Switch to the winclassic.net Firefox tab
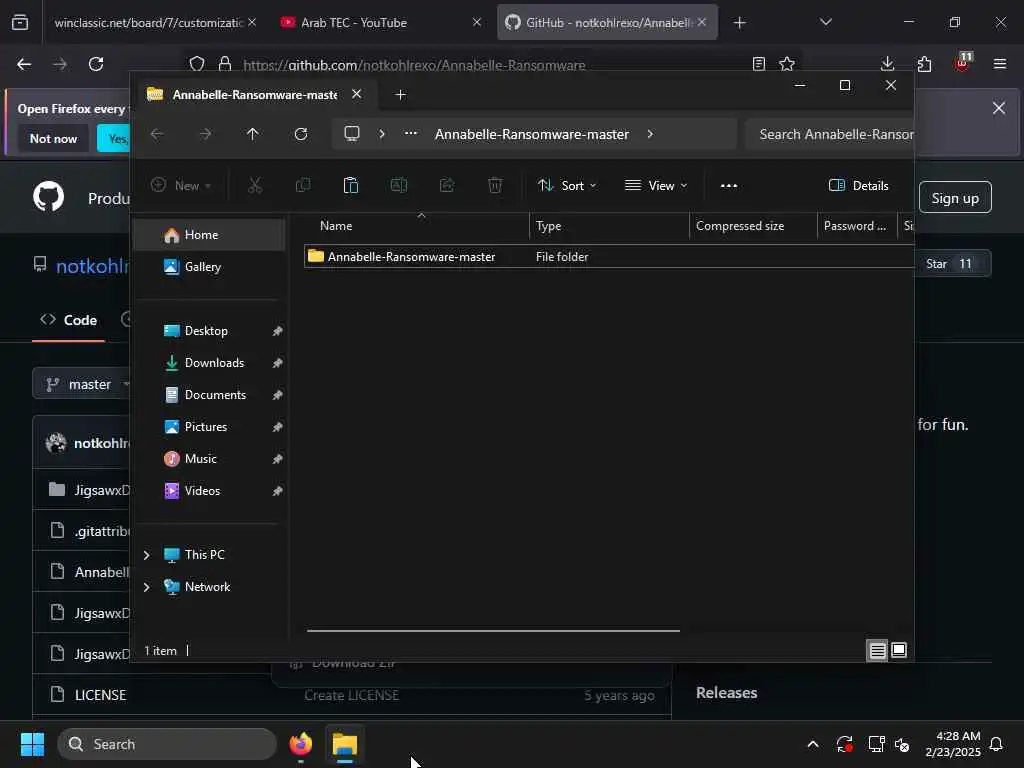1024x768 pixels. coord(149,23)
